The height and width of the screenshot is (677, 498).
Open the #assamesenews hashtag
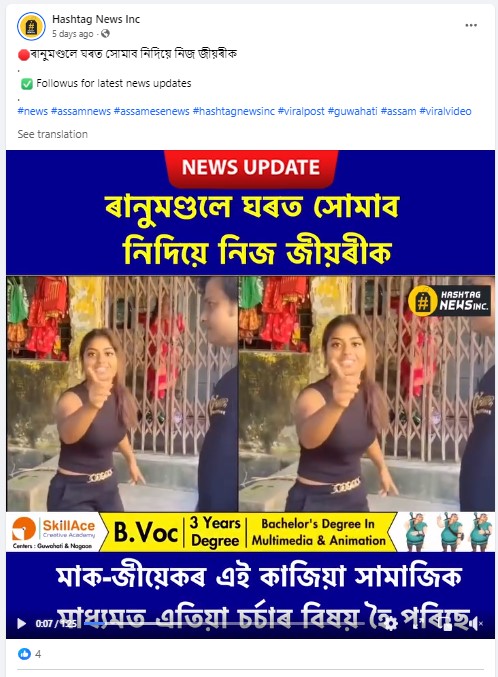pyautogui.click(x=152, y=111)
